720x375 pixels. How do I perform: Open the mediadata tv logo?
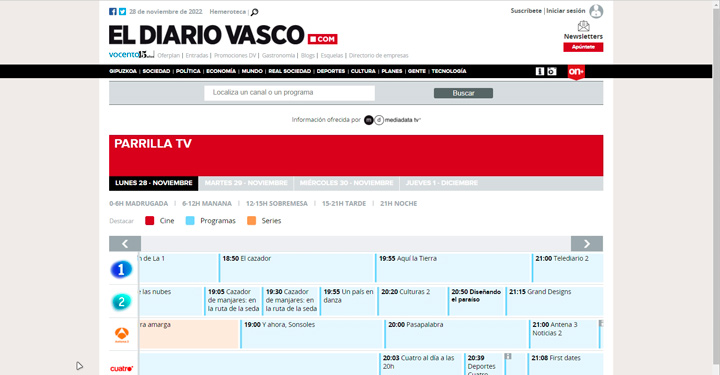pyautogui.click(x=392, y=120)
